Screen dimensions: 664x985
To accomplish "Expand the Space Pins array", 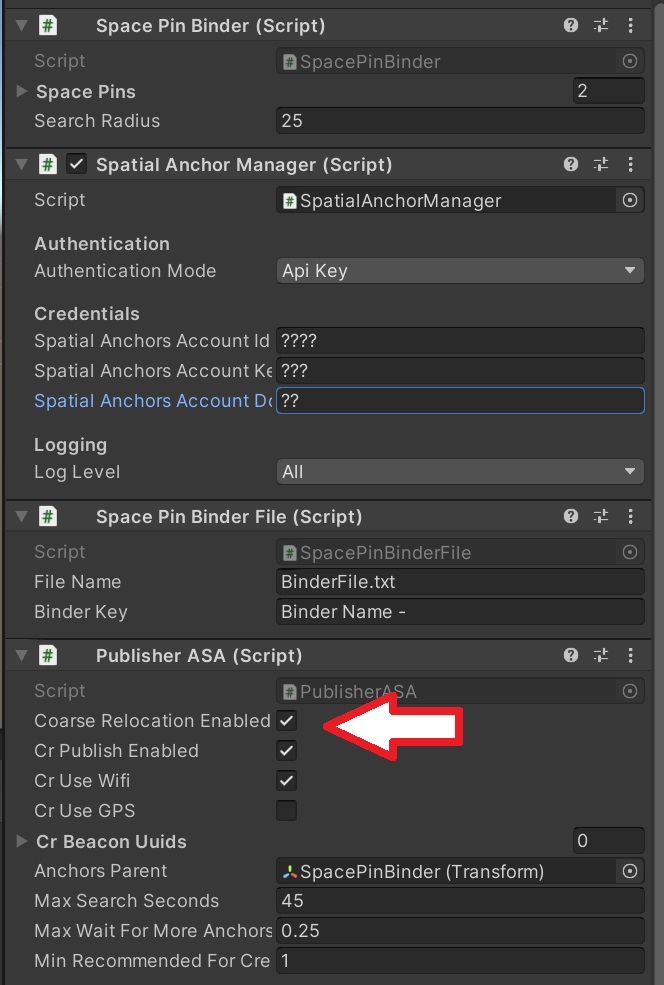I will (21, 91).
